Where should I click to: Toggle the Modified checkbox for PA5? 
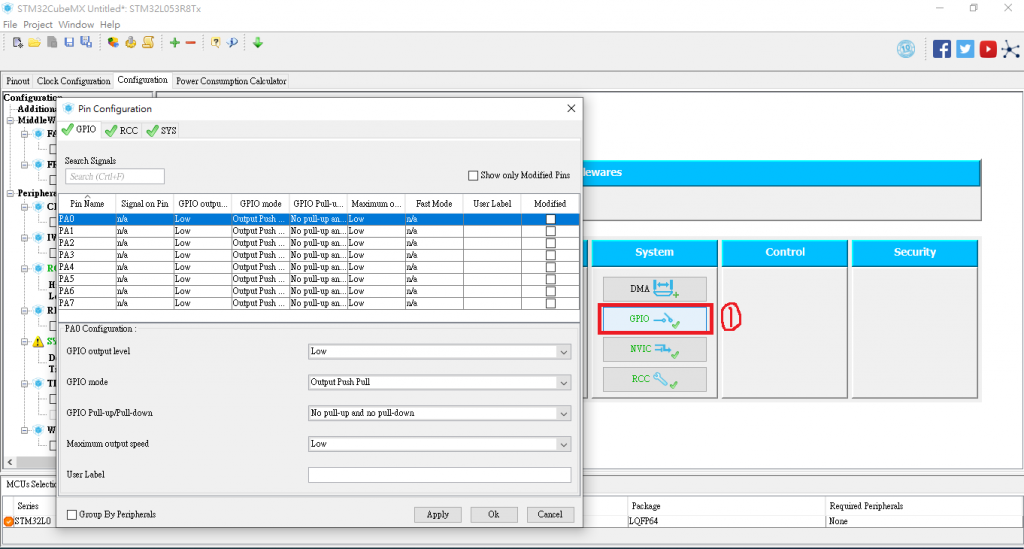click(551, 279)
